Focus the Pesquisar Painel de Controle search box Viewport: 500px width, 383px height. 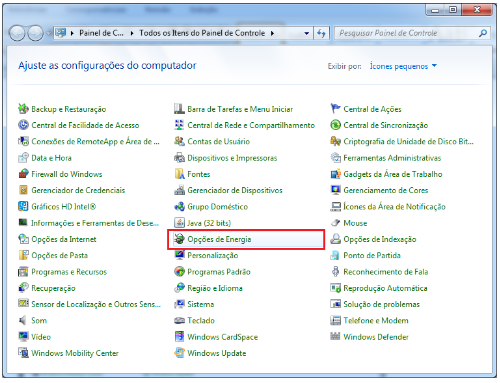click(x=412, y=33)
